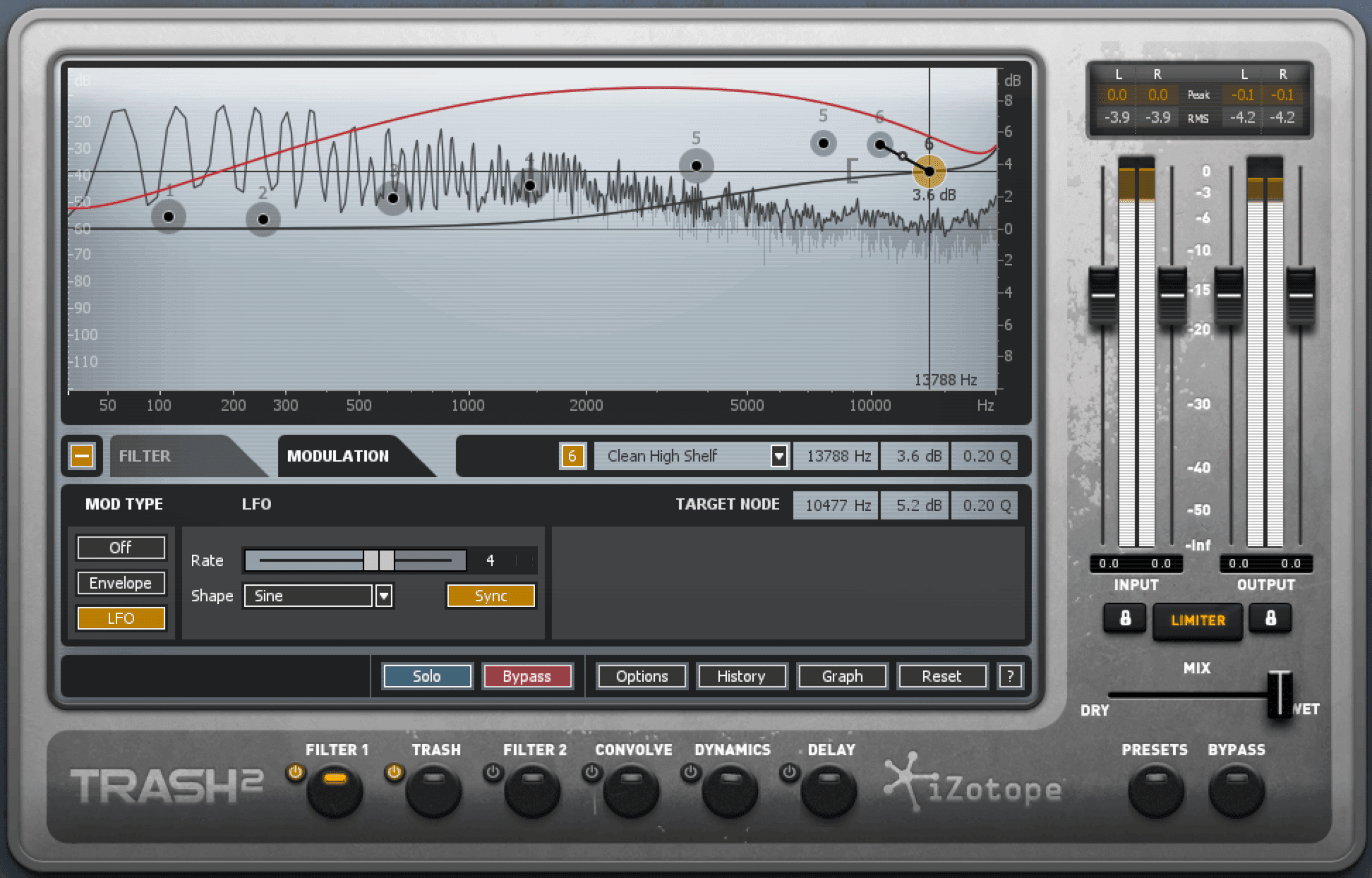
Task: Toggle the Limiter button
Action: (x=1198, y=620)
